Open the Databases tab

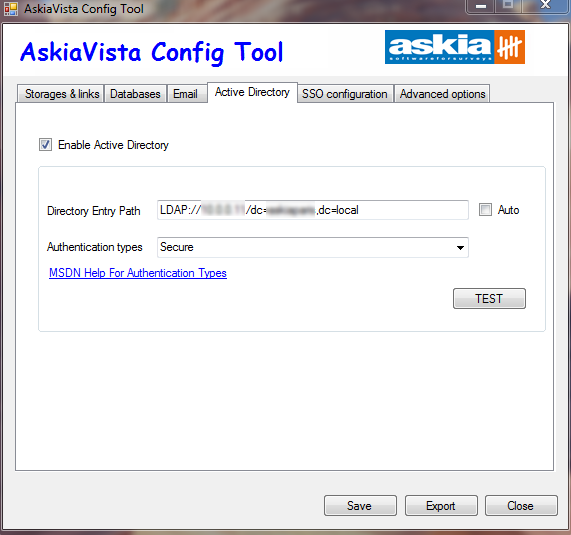click(135, 94)
